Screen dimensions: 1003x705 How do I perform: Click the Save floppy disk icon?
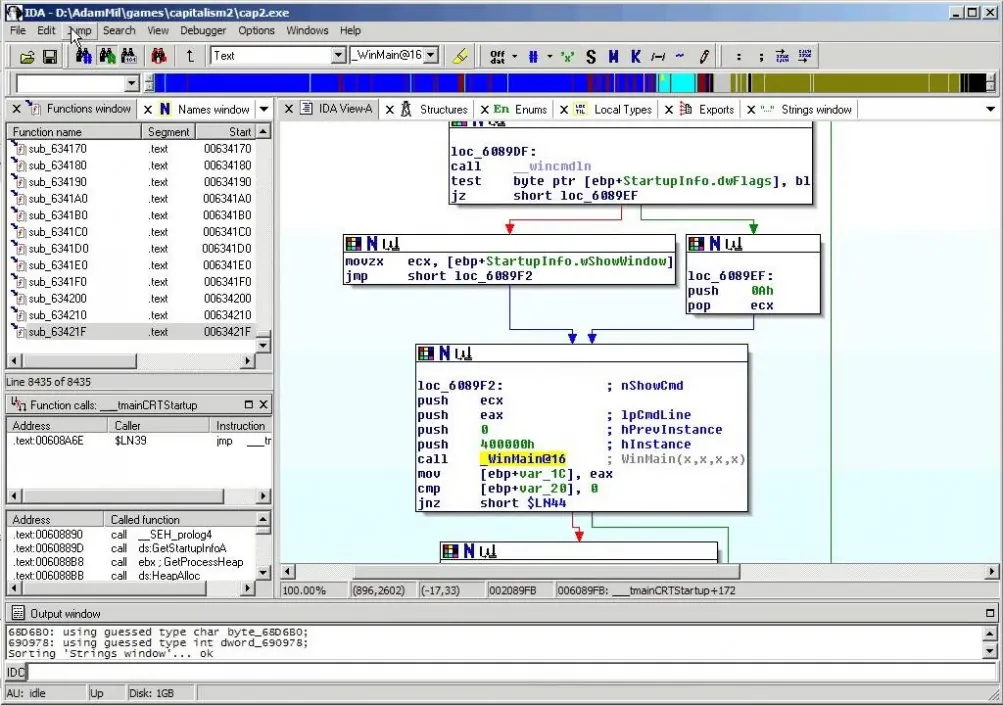point(49,57)
